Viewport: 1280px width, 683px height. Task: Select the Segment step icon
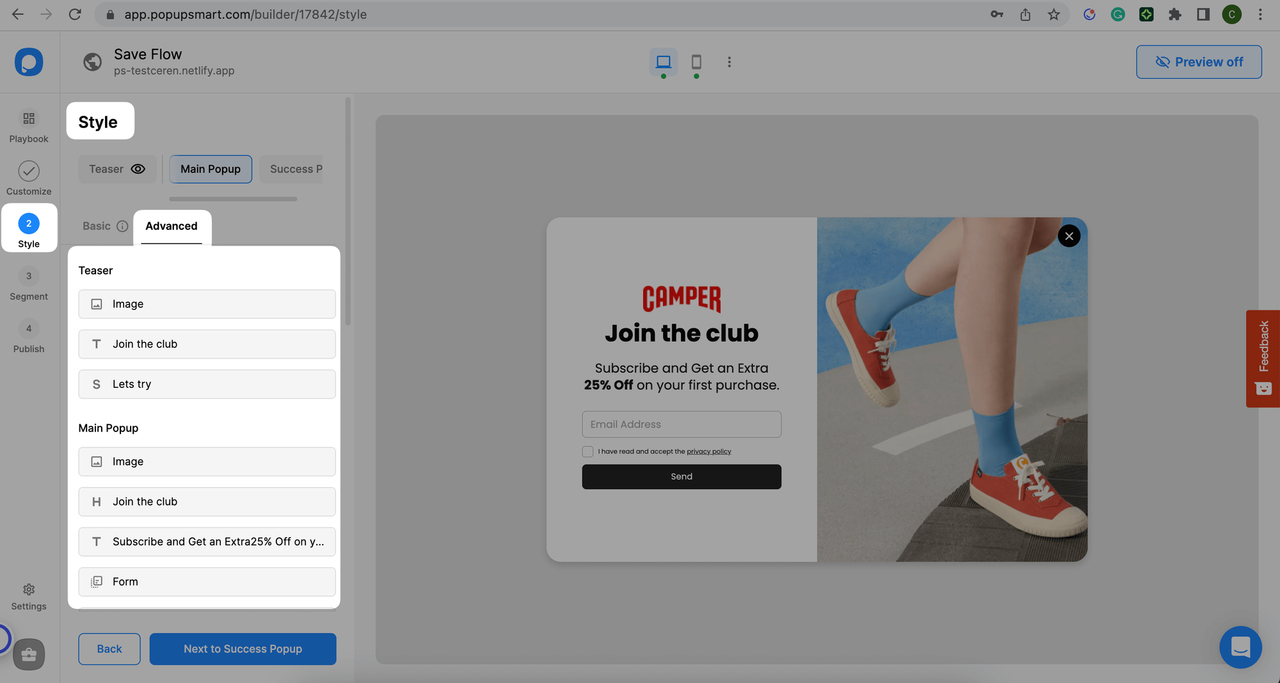point(28,275)
